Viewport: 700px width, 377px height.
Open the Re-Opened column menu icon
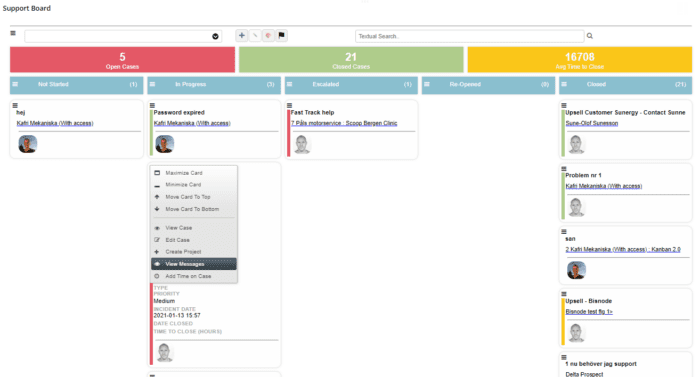[426, 84]
